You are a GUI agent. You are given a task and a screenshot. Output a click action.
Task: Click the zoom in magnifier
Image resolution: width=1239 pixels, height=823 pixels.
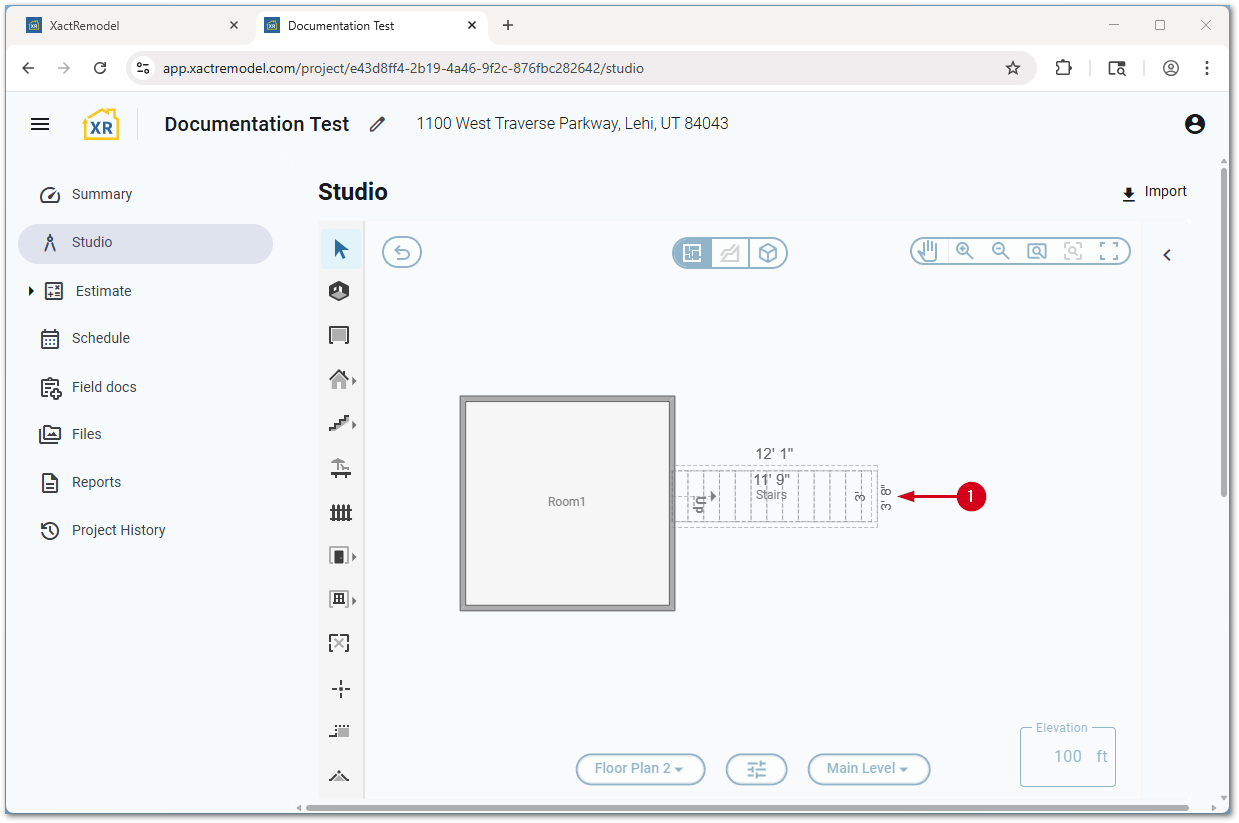[965, 252]
